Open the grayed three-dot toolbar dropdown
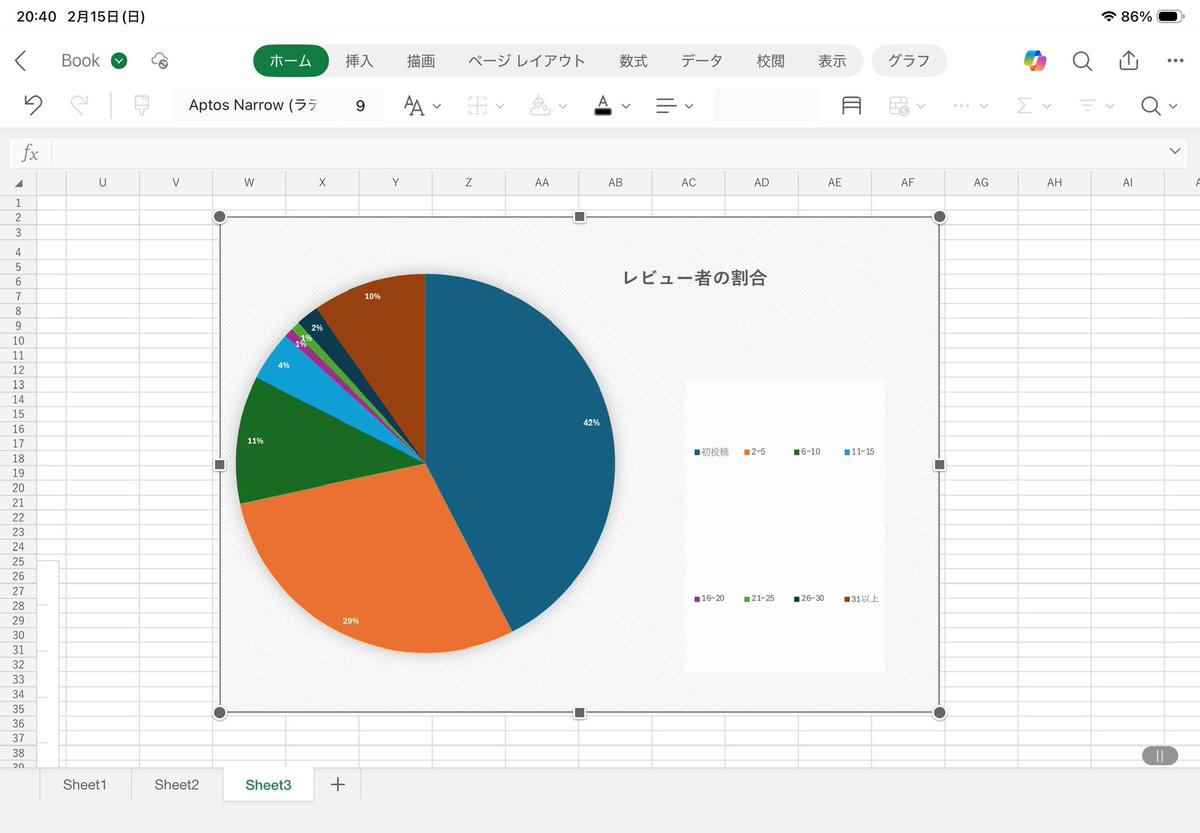The width and height of the screenshot is (1200, 833). pos(969,105)
